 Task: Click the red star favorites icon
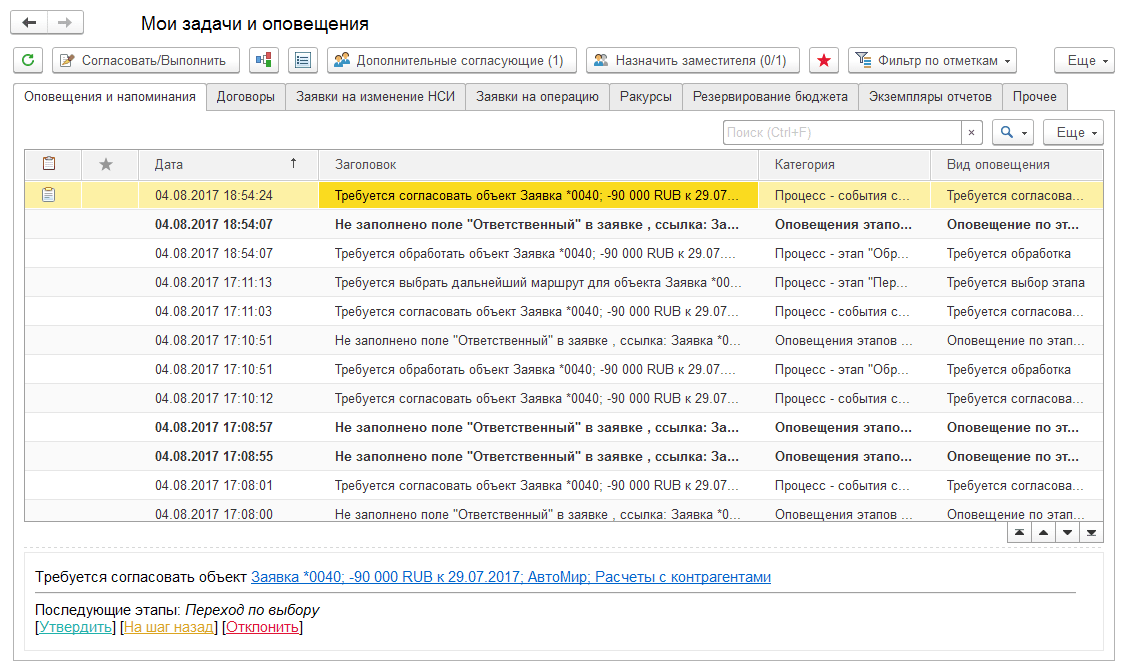(x=824, y=61)
